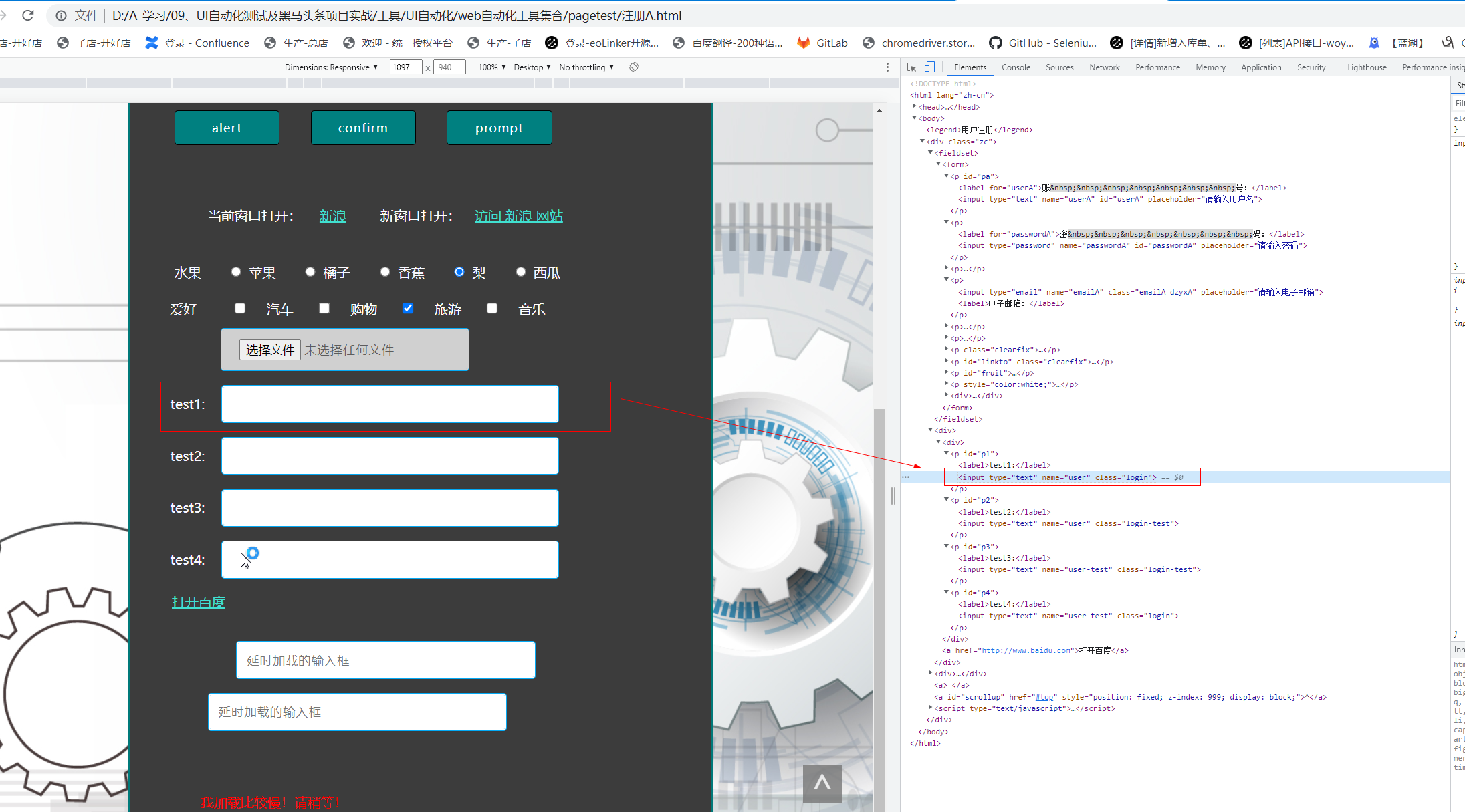Click the confirm button
1465x812 pixels.
[363, 128]
